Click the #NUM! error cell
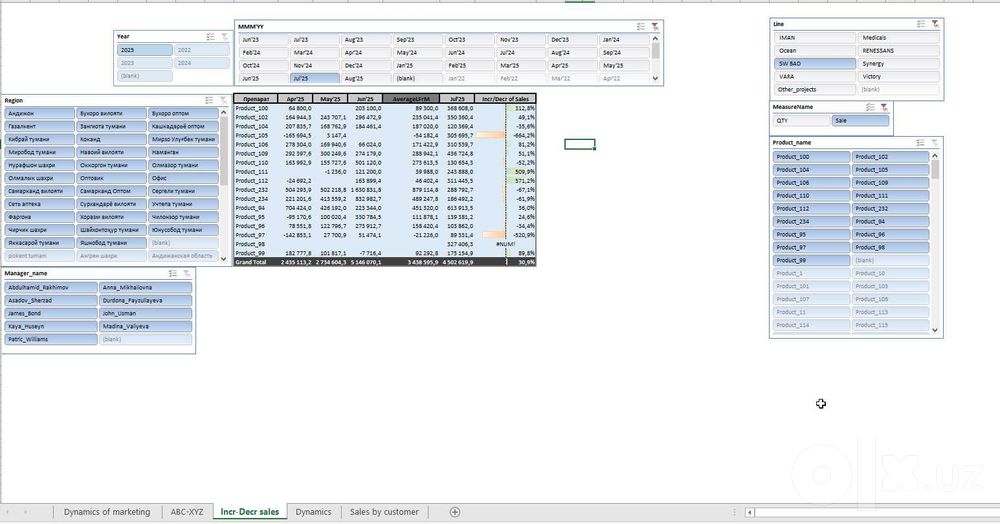 tap(505, 244)
